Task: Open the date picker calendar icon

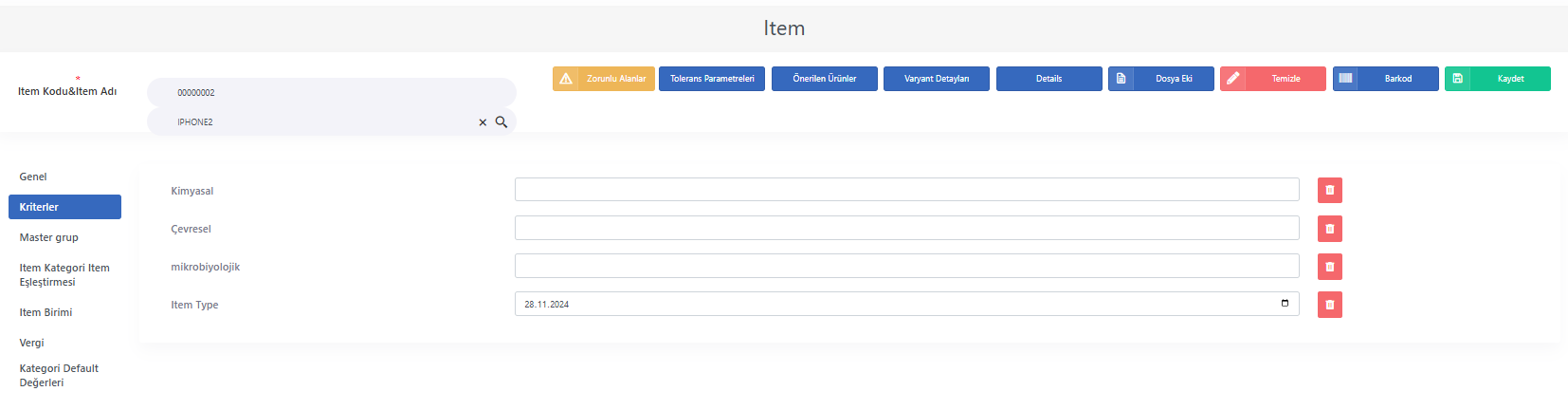Action: pos(1285,304)
